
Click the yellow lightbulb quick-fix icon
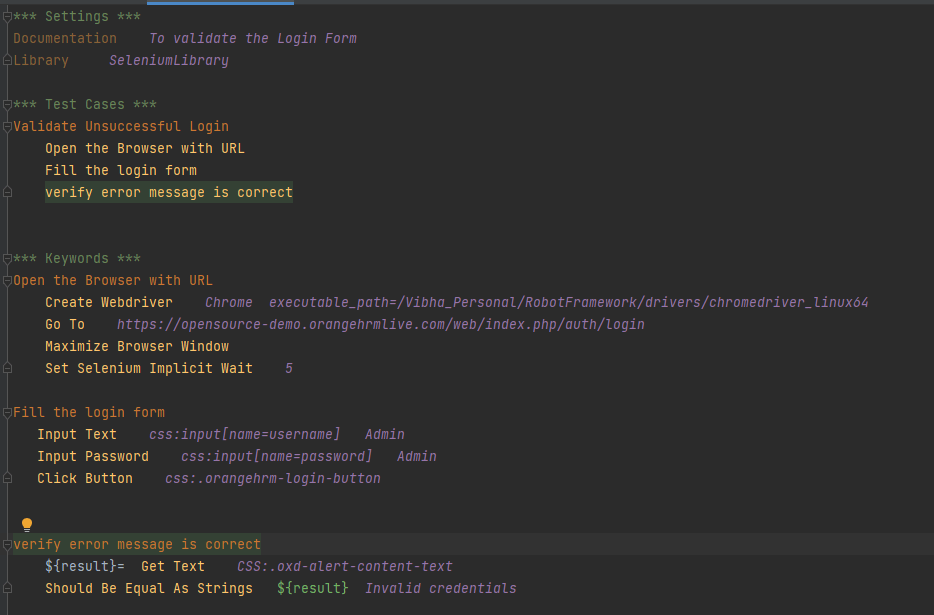point(27,524)
